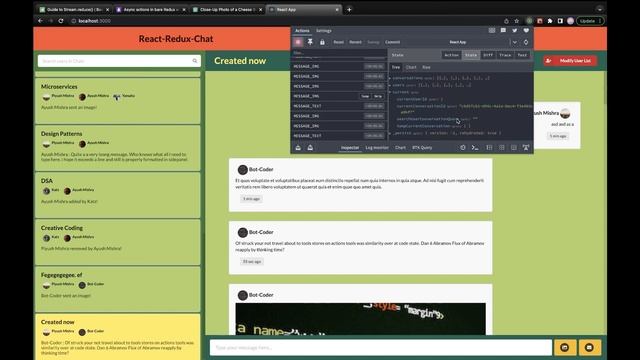
Task: Open a new browser tab
Action: click(349, 9)
